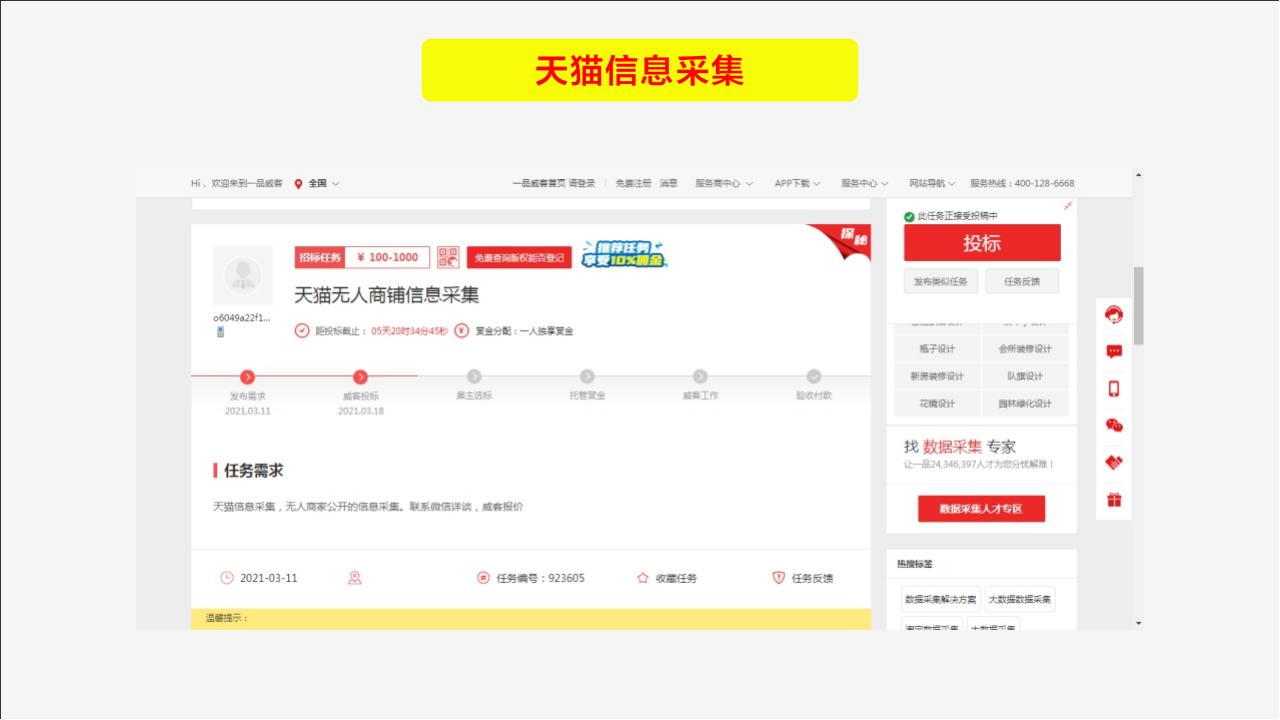Open the 新房装修设计 category link
Screen dimensions: 1280x720
(x=937, y=376)
